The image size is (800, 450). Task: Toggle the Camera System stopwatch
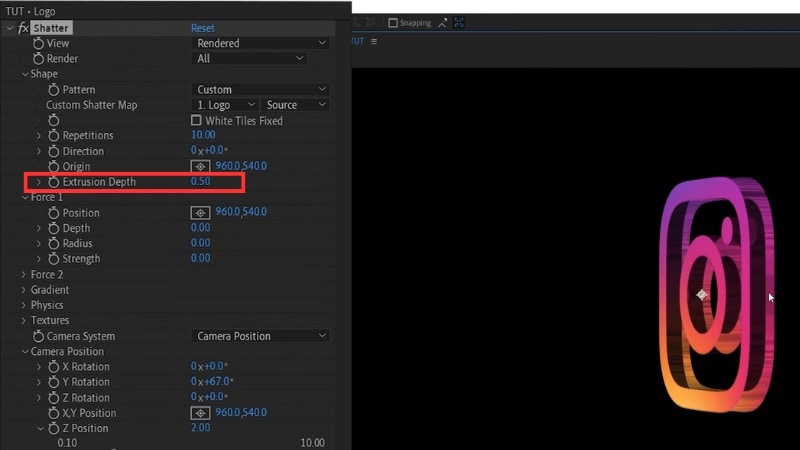[38, 336]
